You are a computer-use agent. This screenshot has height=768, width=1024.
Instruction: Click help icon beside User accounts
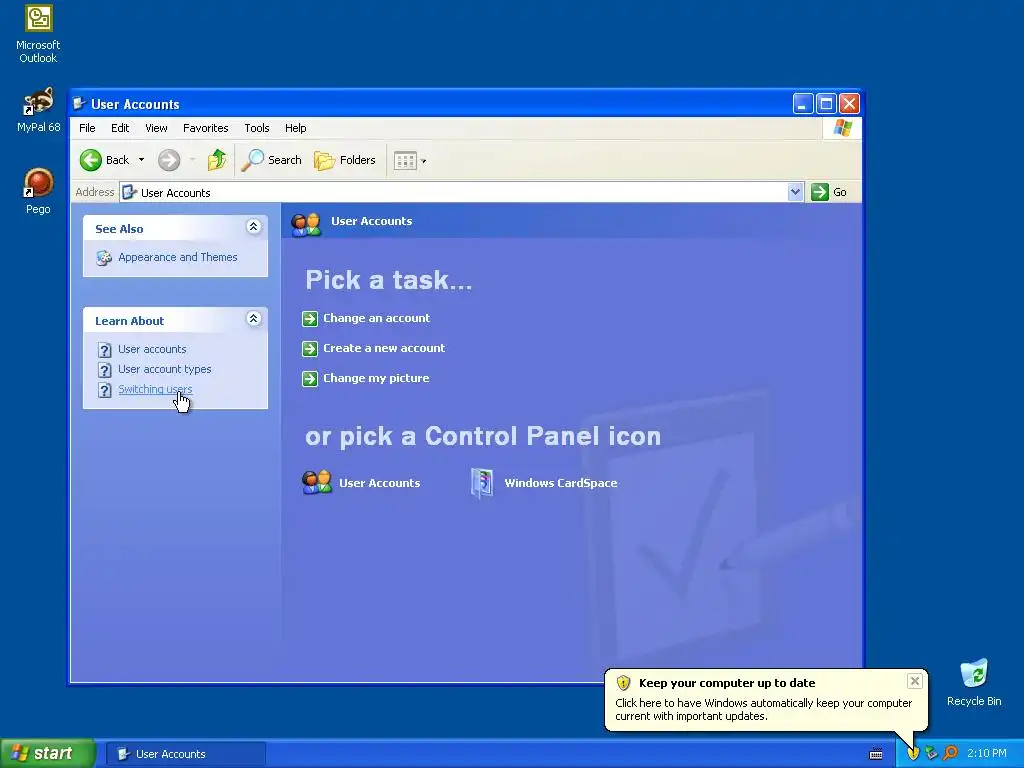pos(104,350)
